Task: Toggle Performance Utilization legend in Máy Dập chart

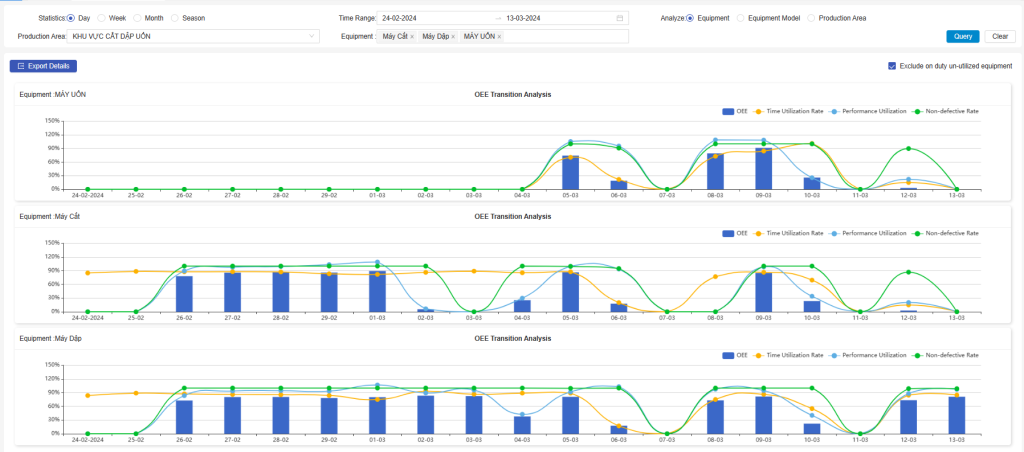Action: [x=867, y=355]
